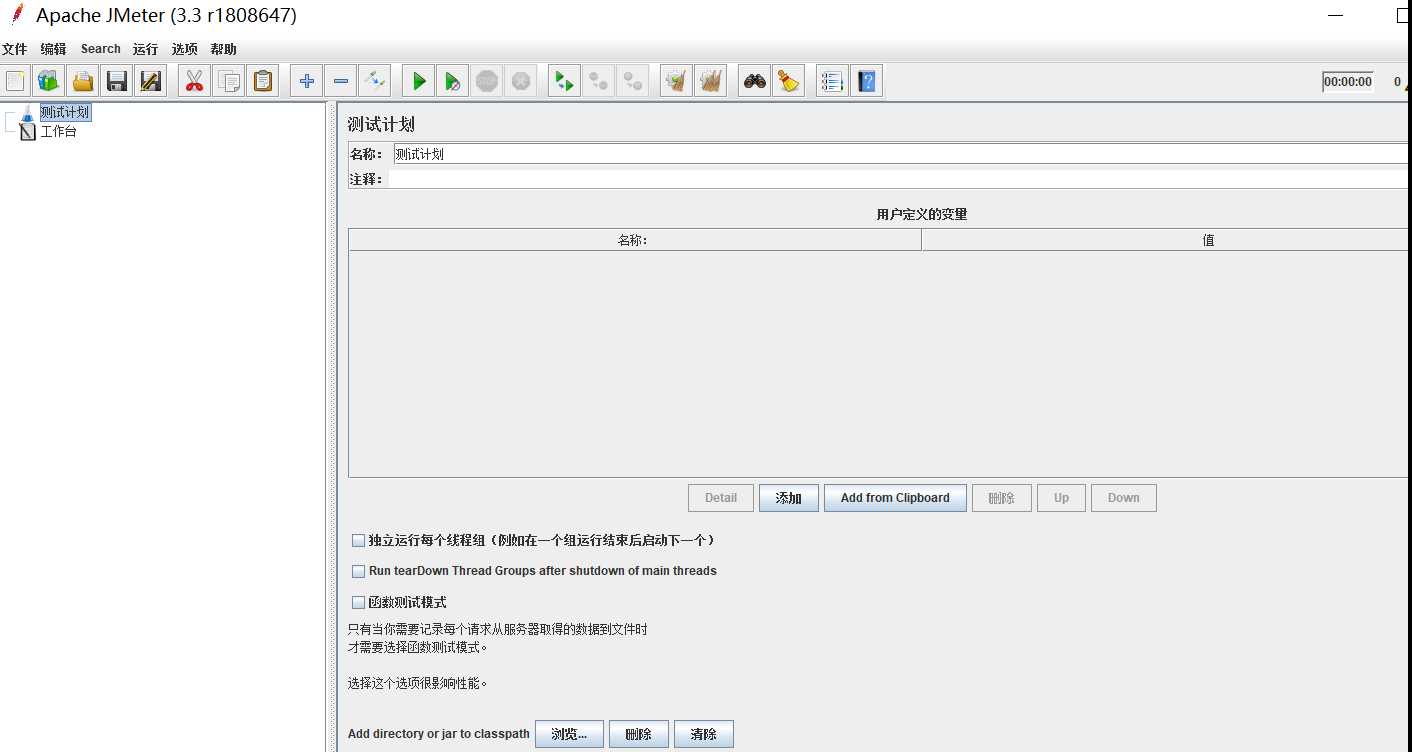Collapse all nodes with minus icon

[341, 81]
